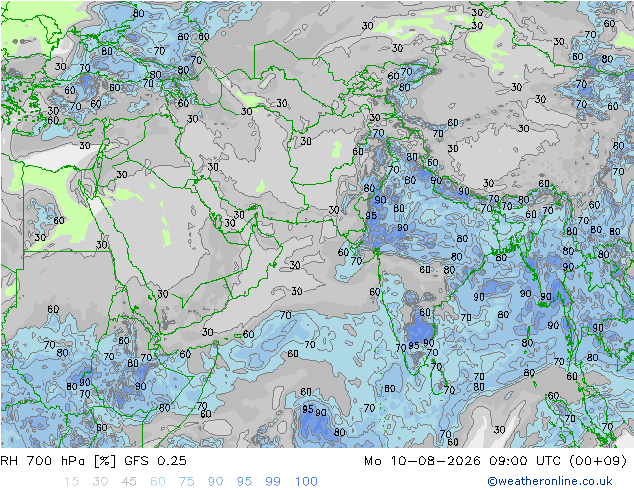Click the 'GFS 0.25' model label
This screenshot has height=490, width=634.
click(155, 461)
